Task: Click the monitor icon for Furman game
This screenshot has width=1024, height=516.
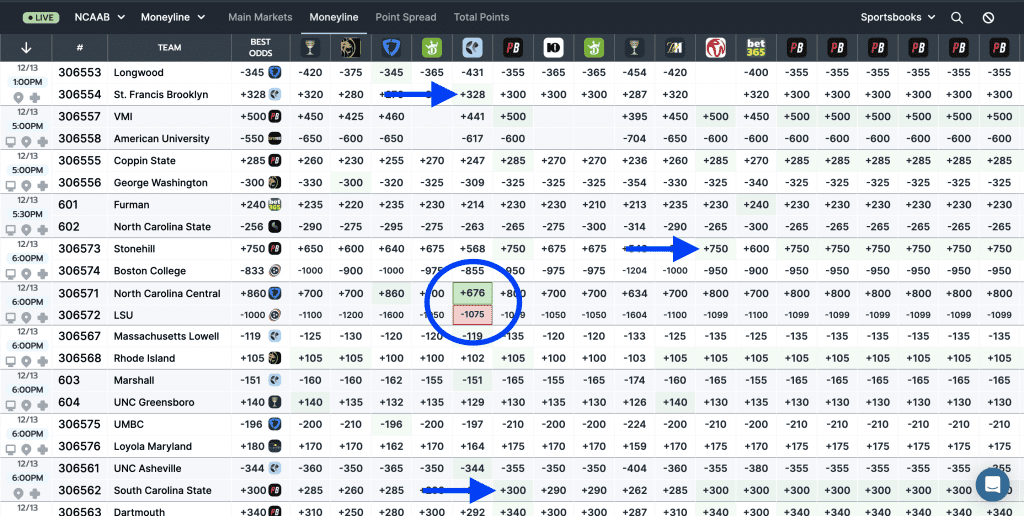Action: (10, 229)
